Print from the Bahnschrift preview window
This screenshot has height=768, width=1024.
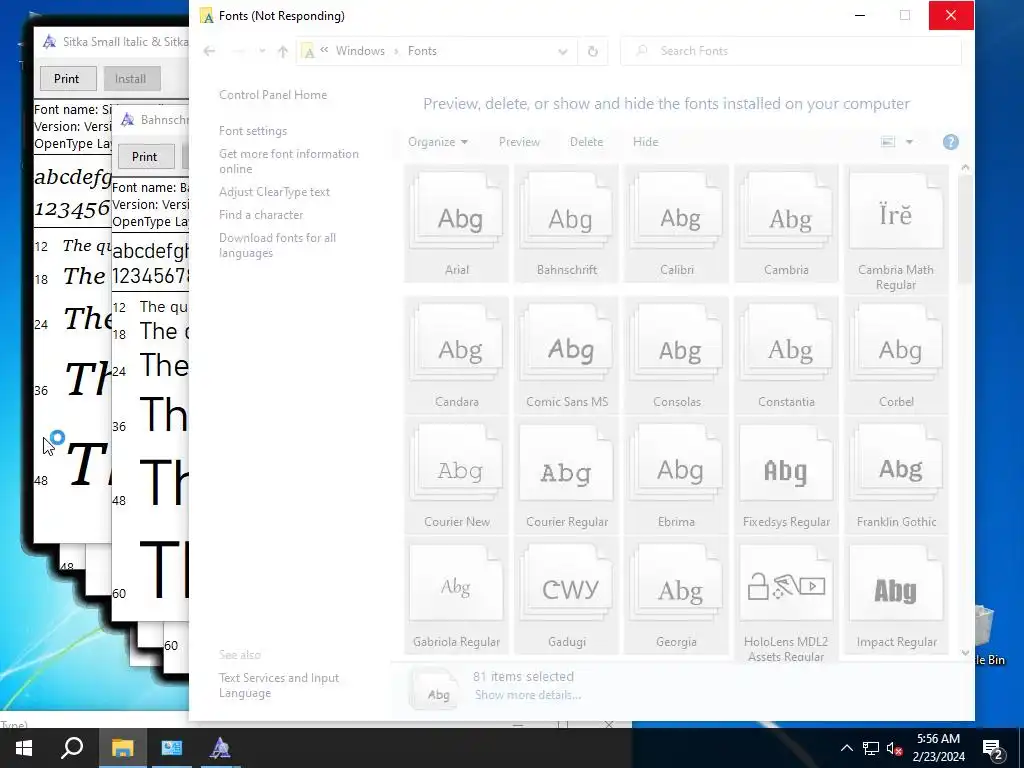pos(144,157)
